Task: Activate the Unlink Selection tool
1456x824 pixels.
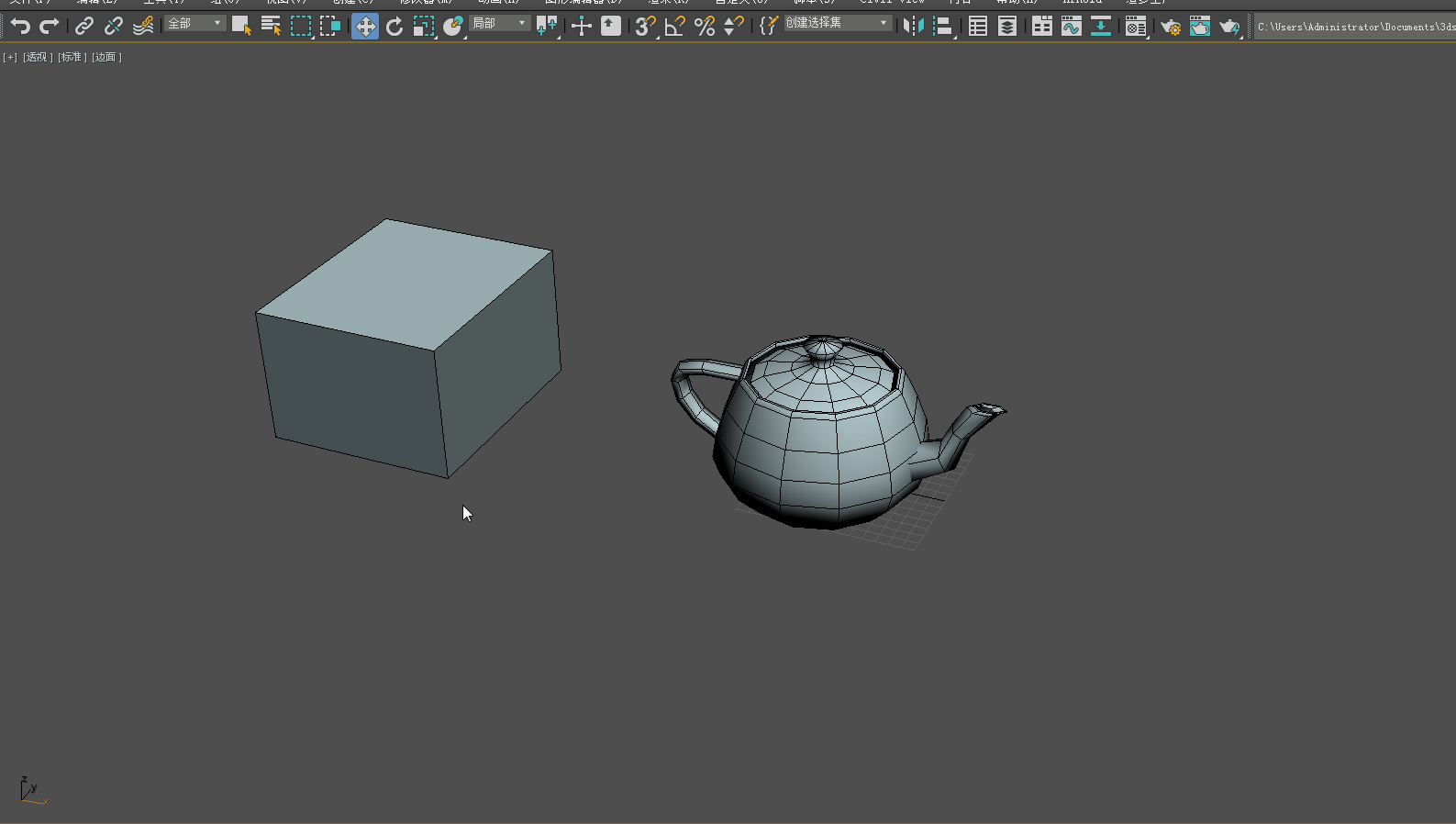Action: 114,27
